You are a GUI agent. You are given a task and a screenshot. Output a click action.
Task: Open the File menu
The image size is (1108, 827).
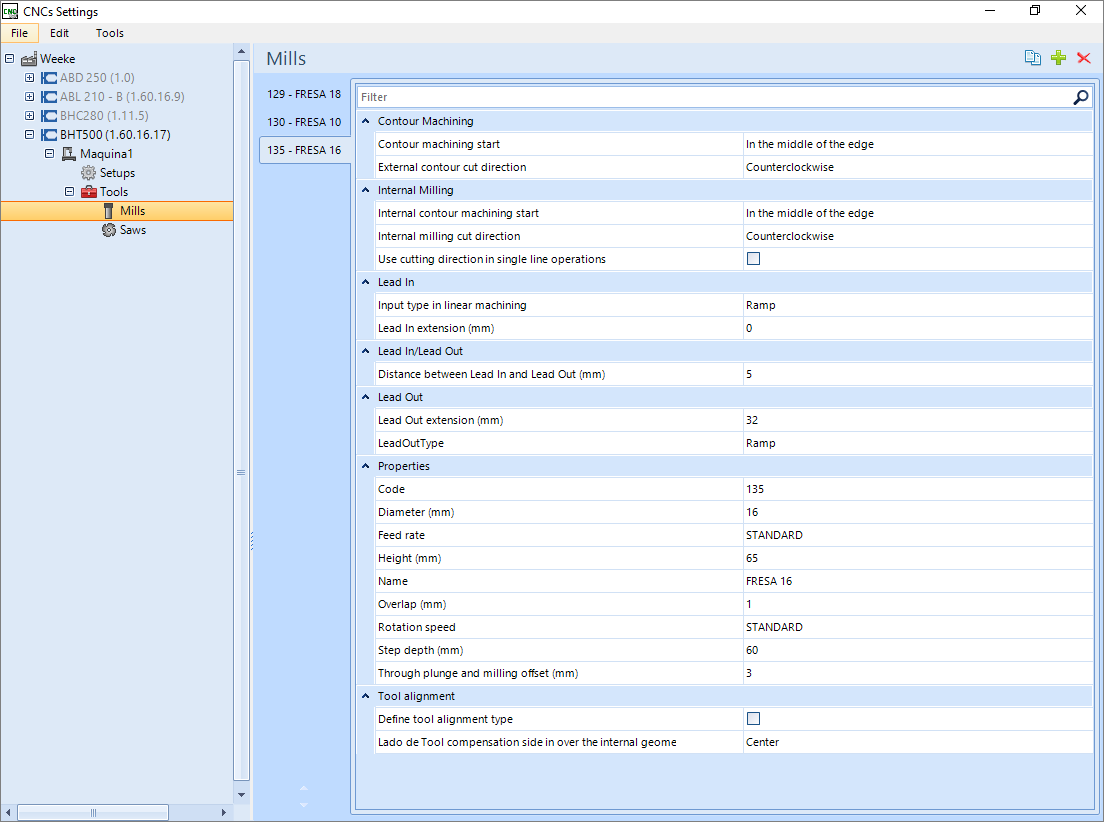(20, 33)
